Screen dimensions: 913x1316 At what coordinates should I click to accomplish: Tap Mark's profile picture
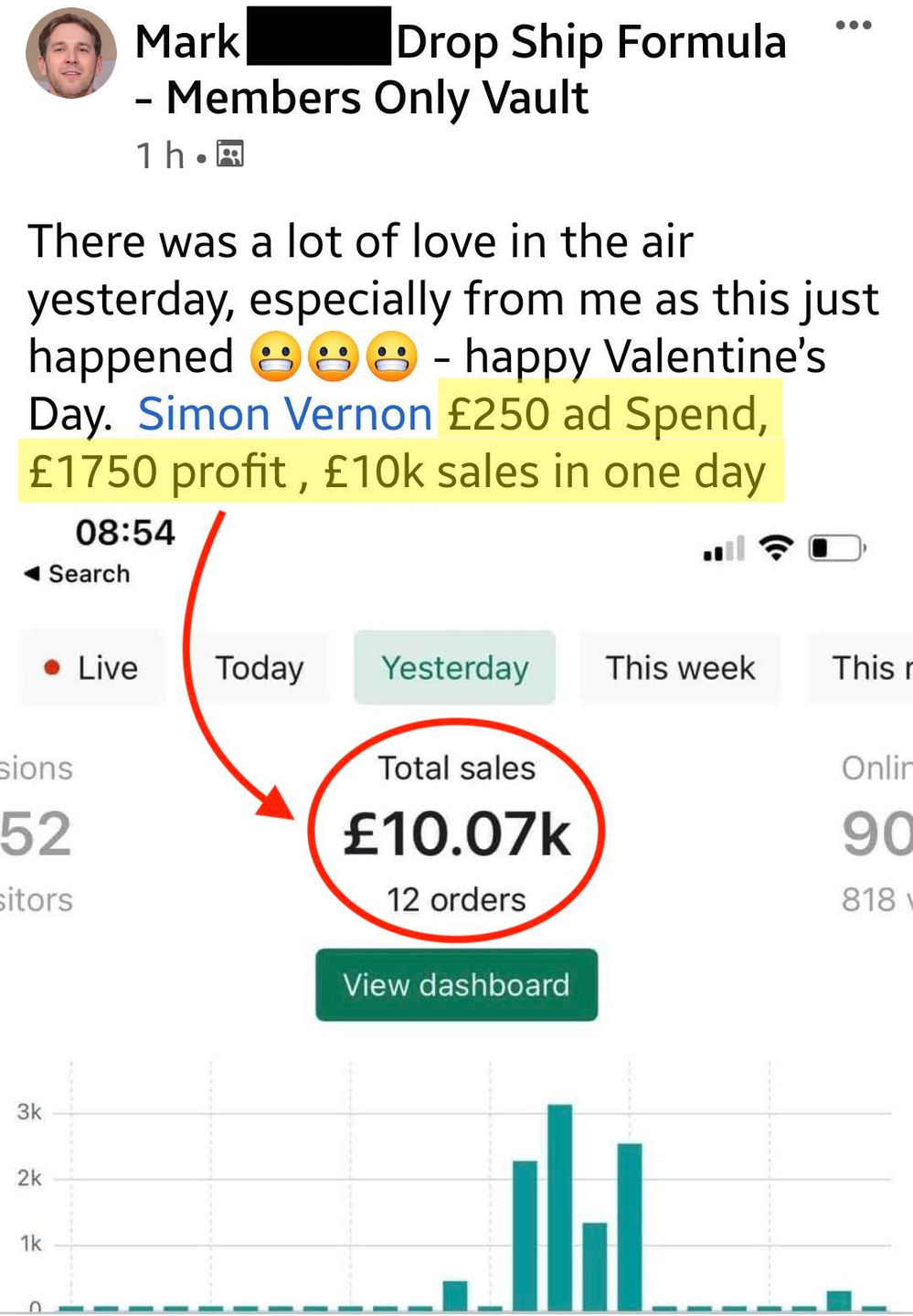point(71,53)
